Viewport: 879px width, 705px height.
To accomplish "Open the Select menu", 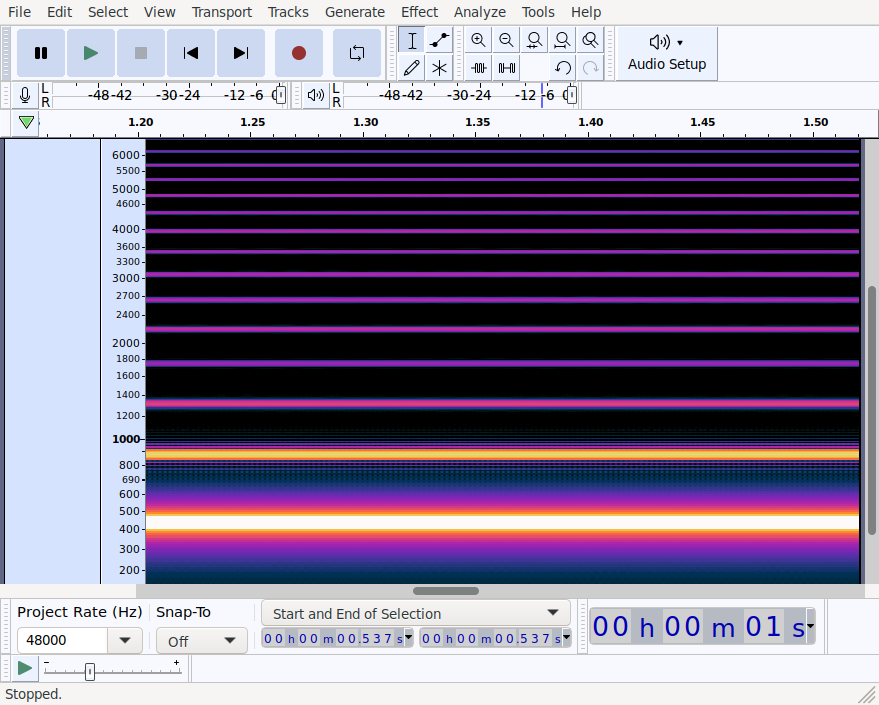I will 108,12.
